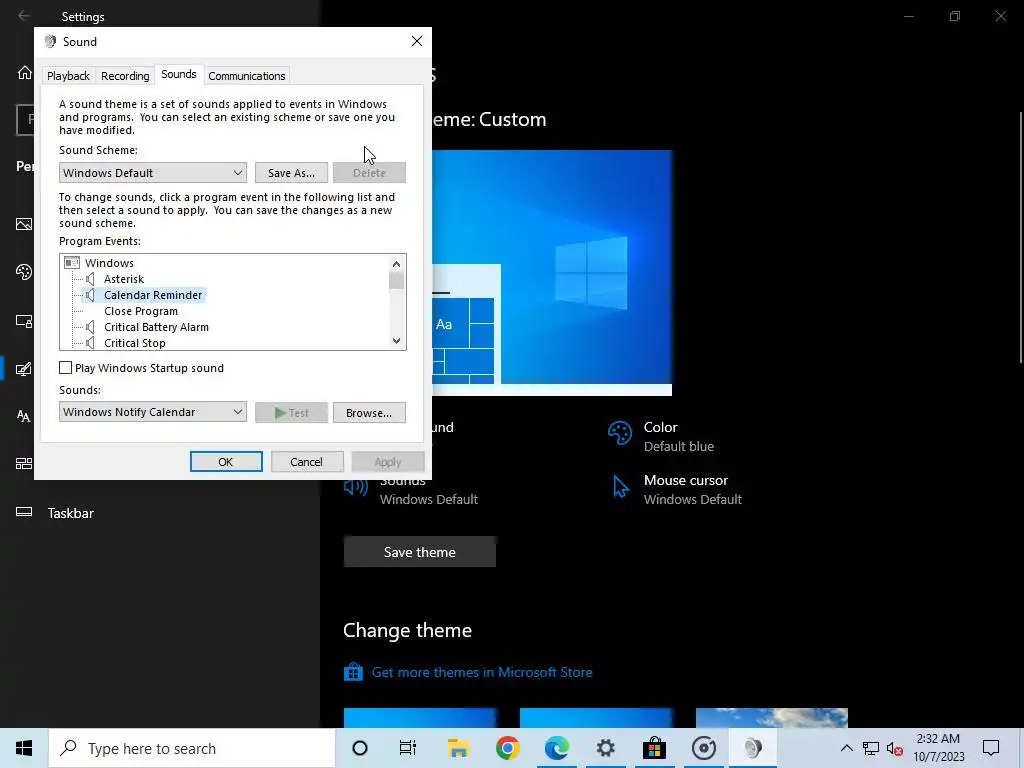Confirm with the OK button
The image size is (1024, 768).
226,462
